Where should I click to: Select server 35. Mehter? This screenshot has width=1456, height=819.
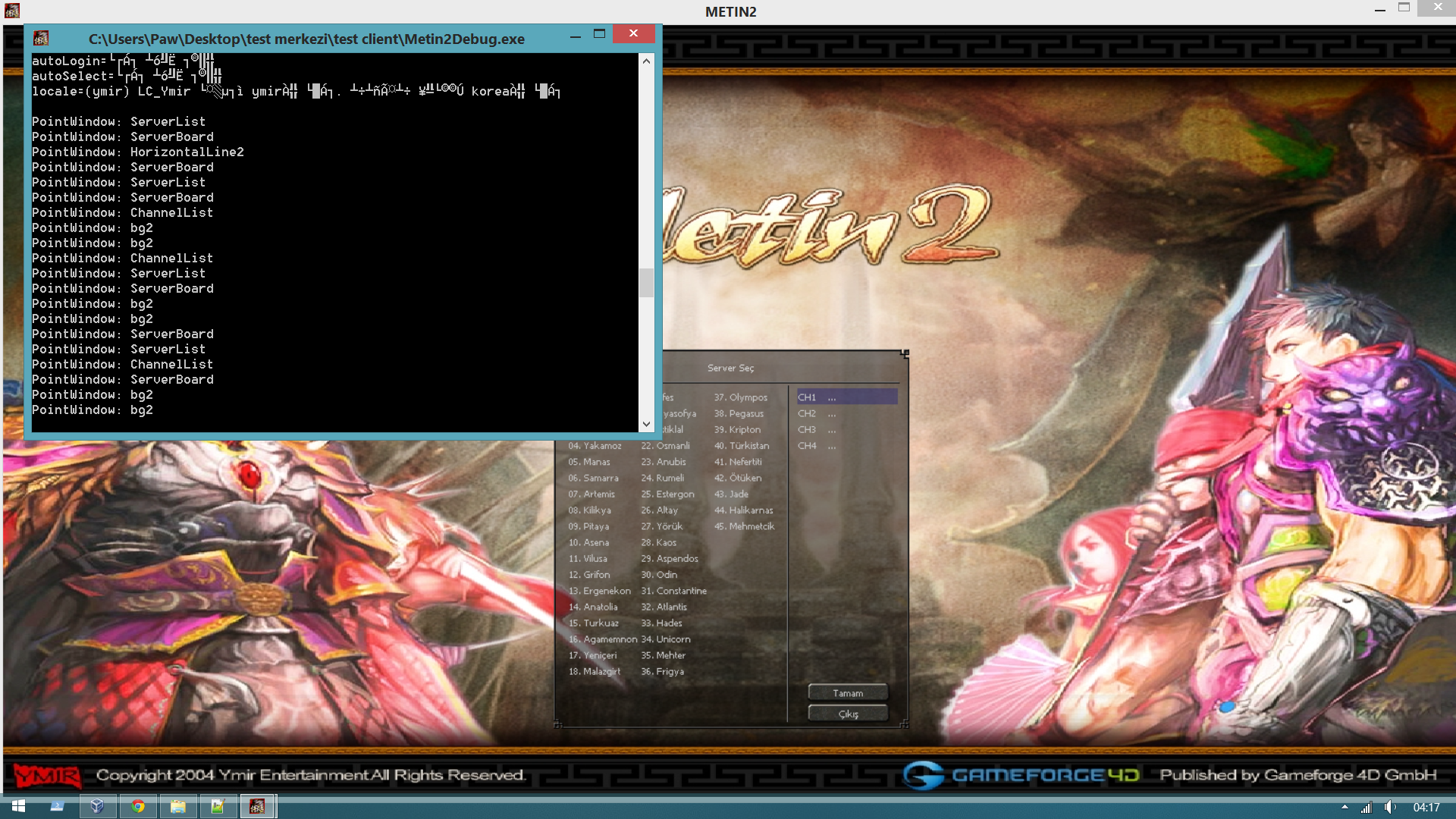point(664,655)
